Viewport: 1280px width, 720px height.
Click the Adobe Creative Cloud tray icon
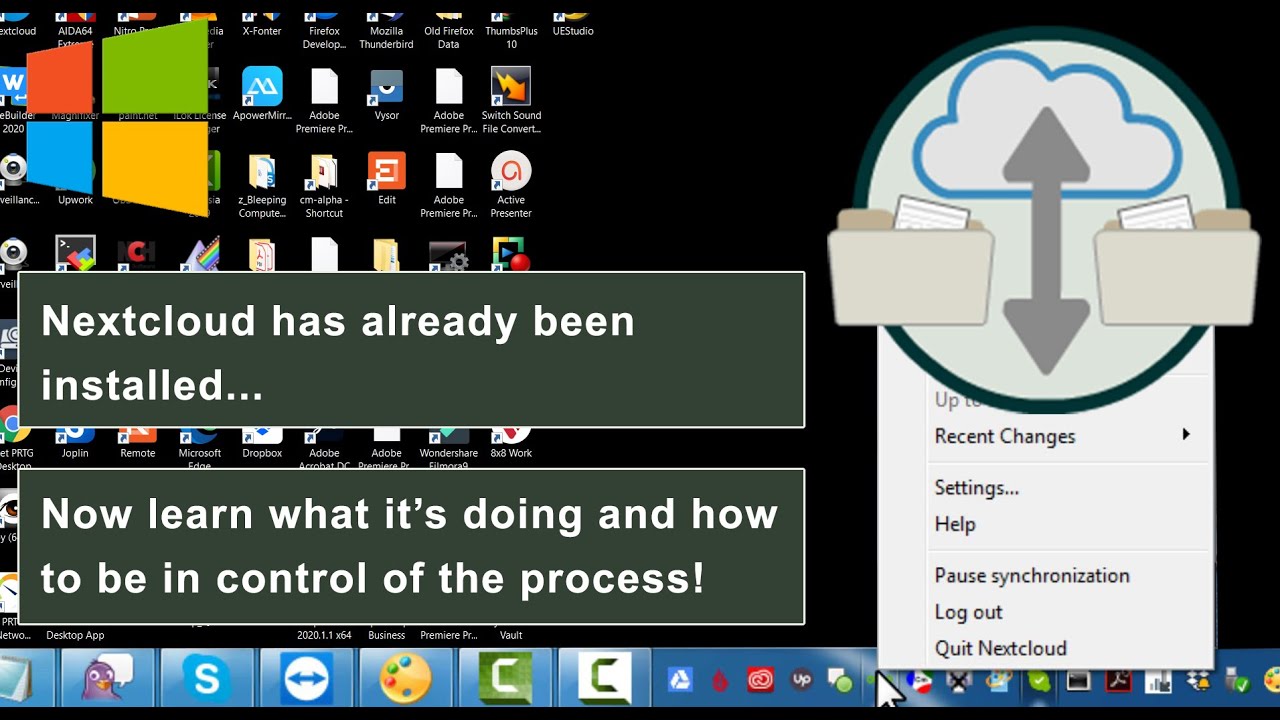(760, 681)
